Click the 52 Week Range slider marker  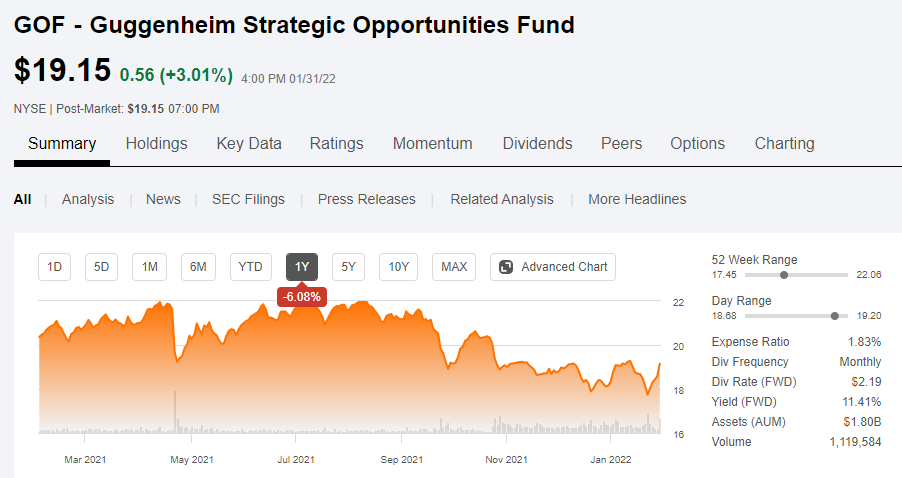click(783, 275)
